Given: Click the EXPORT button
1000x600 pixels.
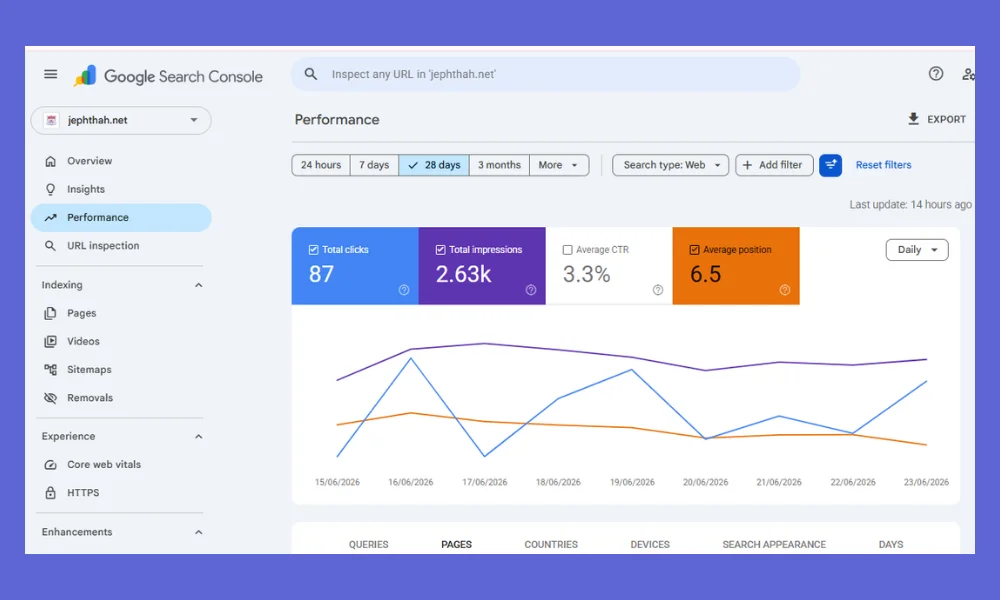Looking at the screenshot, I should (936, 119).
